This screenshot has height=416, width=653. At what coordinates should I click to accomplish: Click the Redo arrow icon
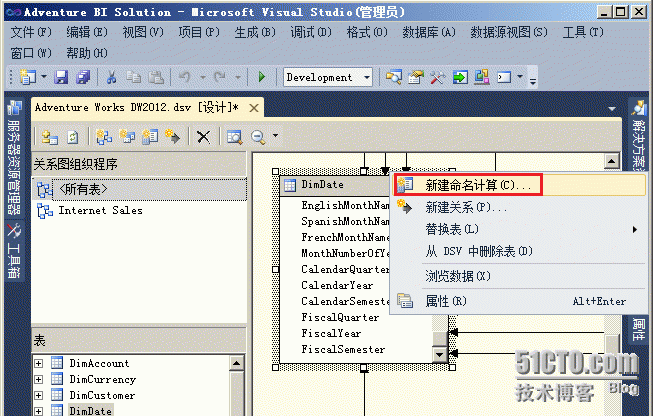point(220,77)
